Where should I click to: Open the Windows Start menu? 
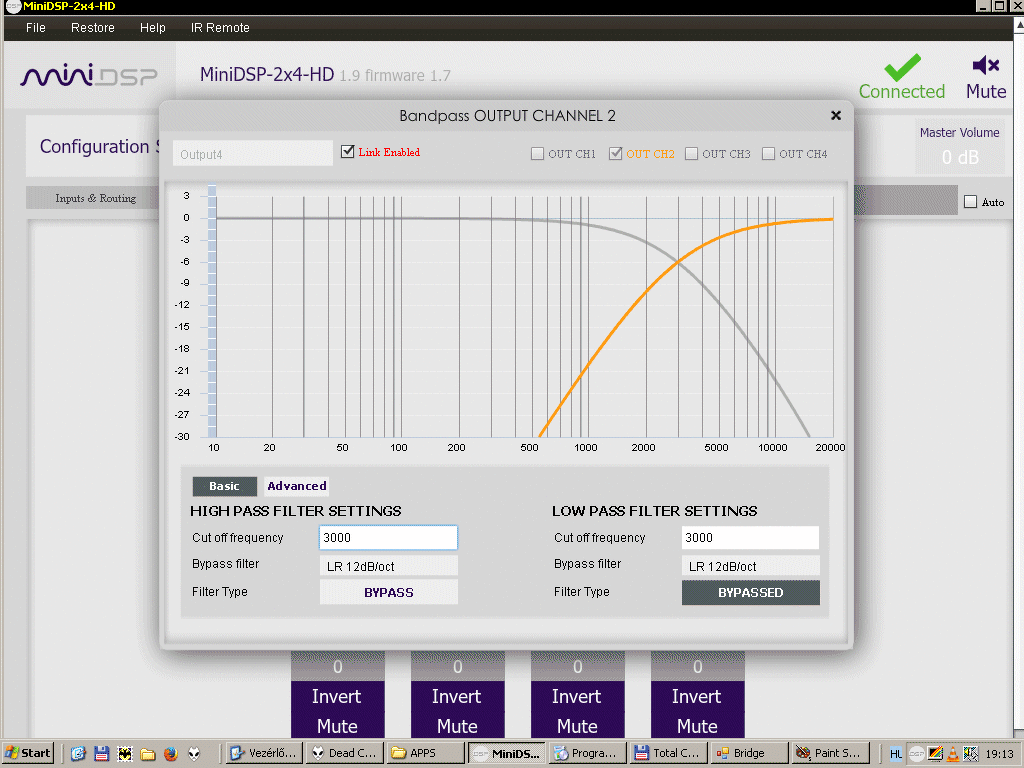pos(27,753)
